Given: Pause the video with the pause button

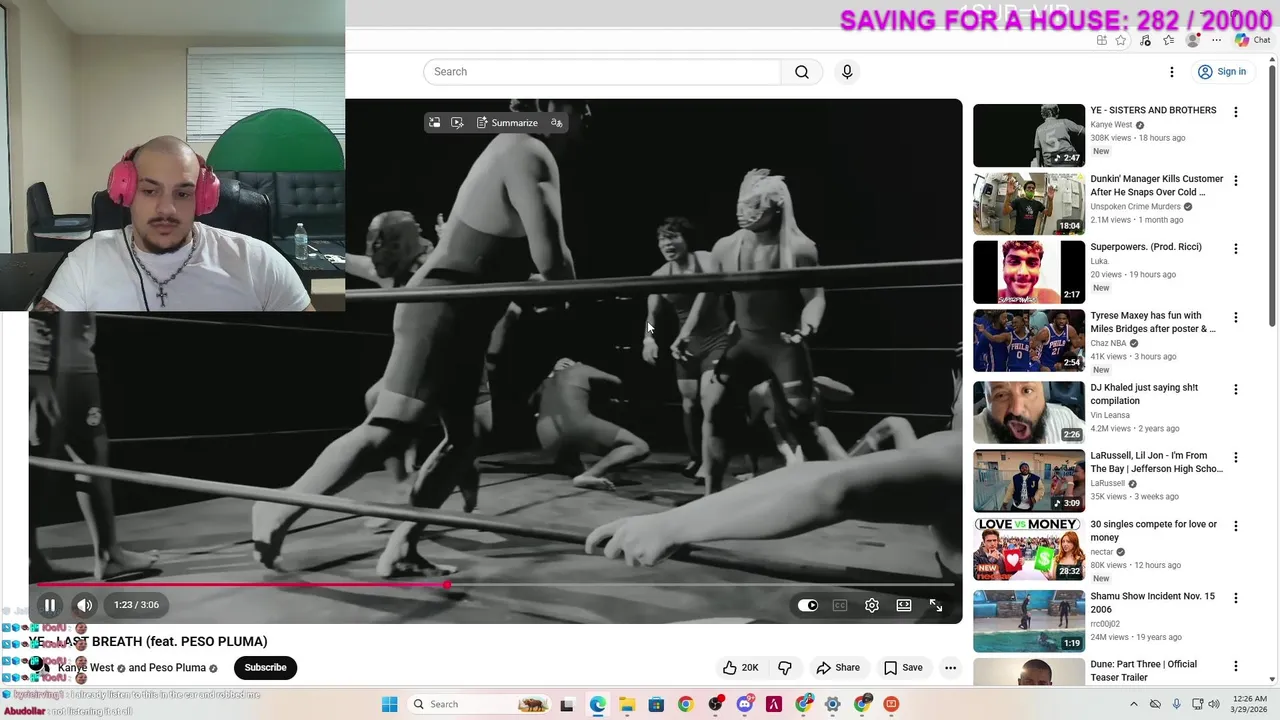Looking at the screenshot, I should click(49, 605).
